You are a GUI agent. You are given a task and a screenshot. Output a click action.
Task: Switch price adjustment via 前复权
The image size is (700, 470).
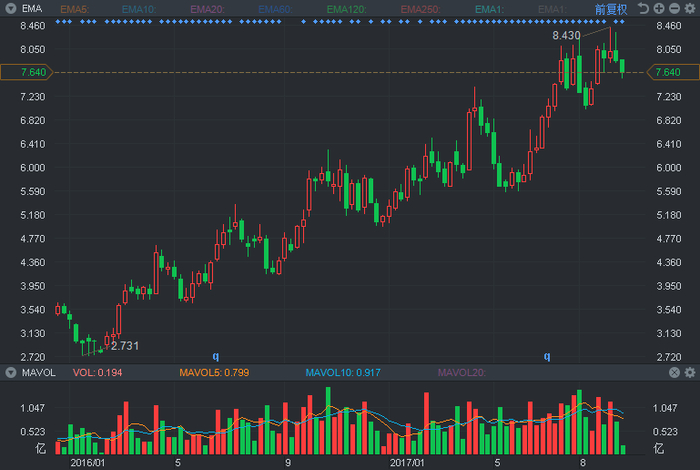(x=611, y=9)
